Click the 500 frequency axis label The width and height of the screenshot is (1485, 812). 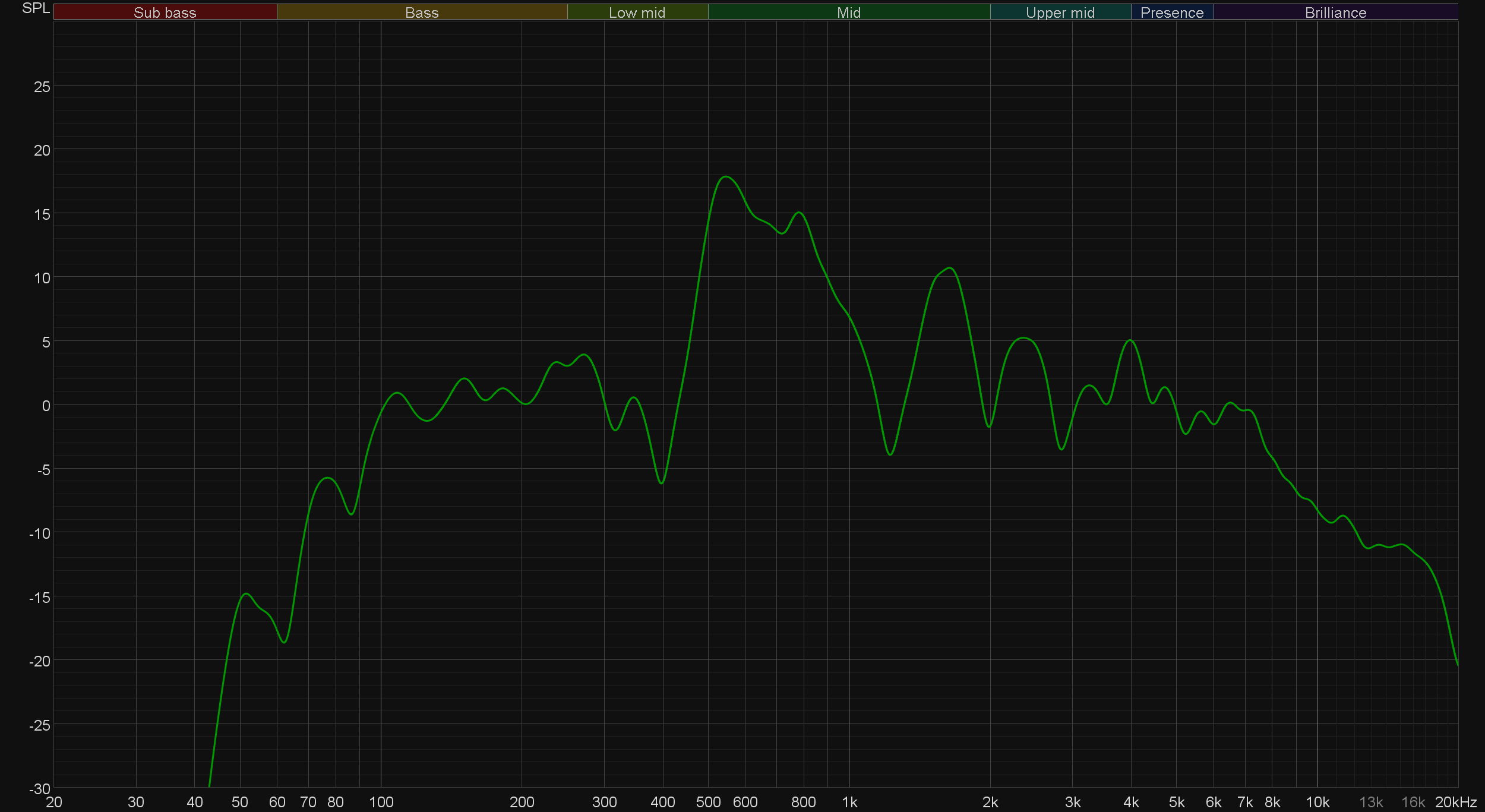708,802
